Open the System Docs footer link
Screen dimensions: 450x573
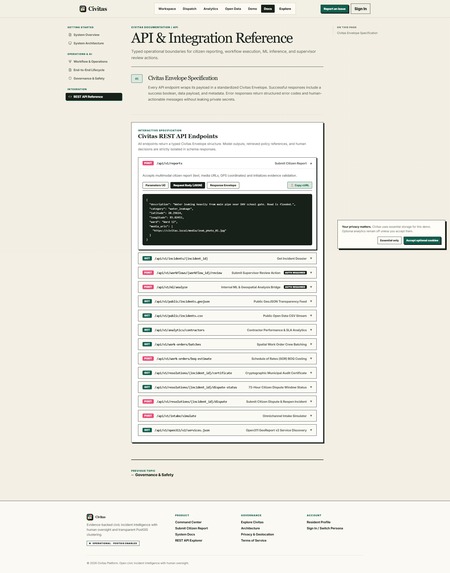point(185,534)
